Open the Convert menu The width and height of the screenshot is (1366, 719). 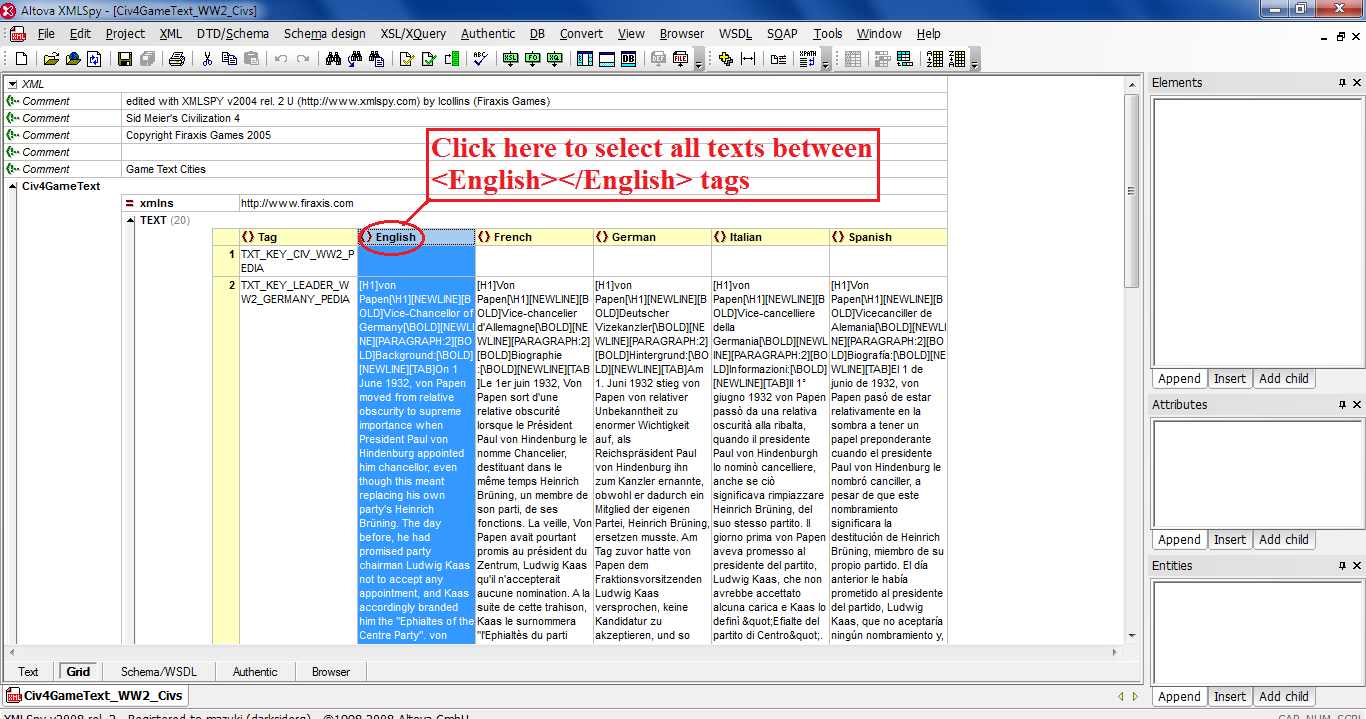(x=581, y=34)
